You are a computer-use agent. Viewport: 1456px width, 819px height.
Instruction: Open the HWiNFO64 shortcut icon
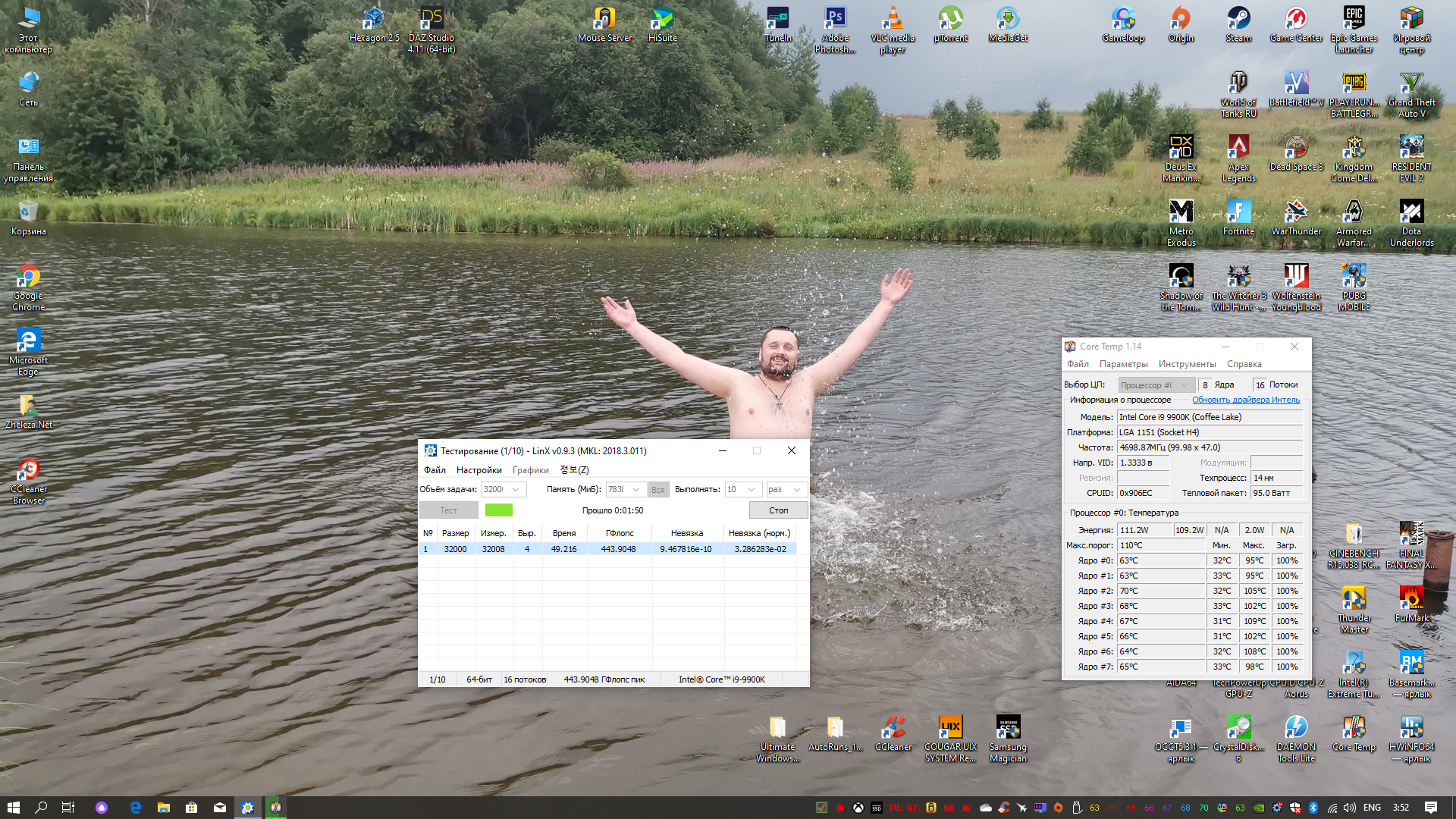coord(1411,728)
